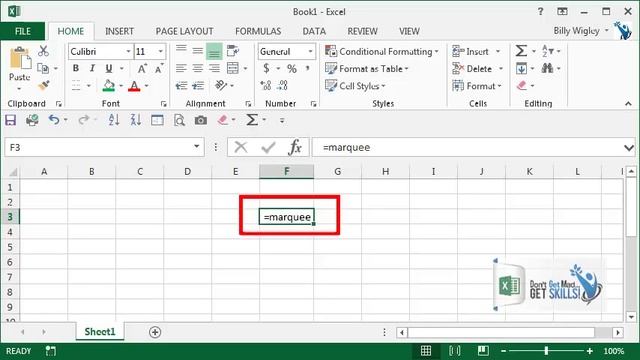This screenshot has width=640, height=360.
Task: Align text left
Action: click(x=181, y=68)
